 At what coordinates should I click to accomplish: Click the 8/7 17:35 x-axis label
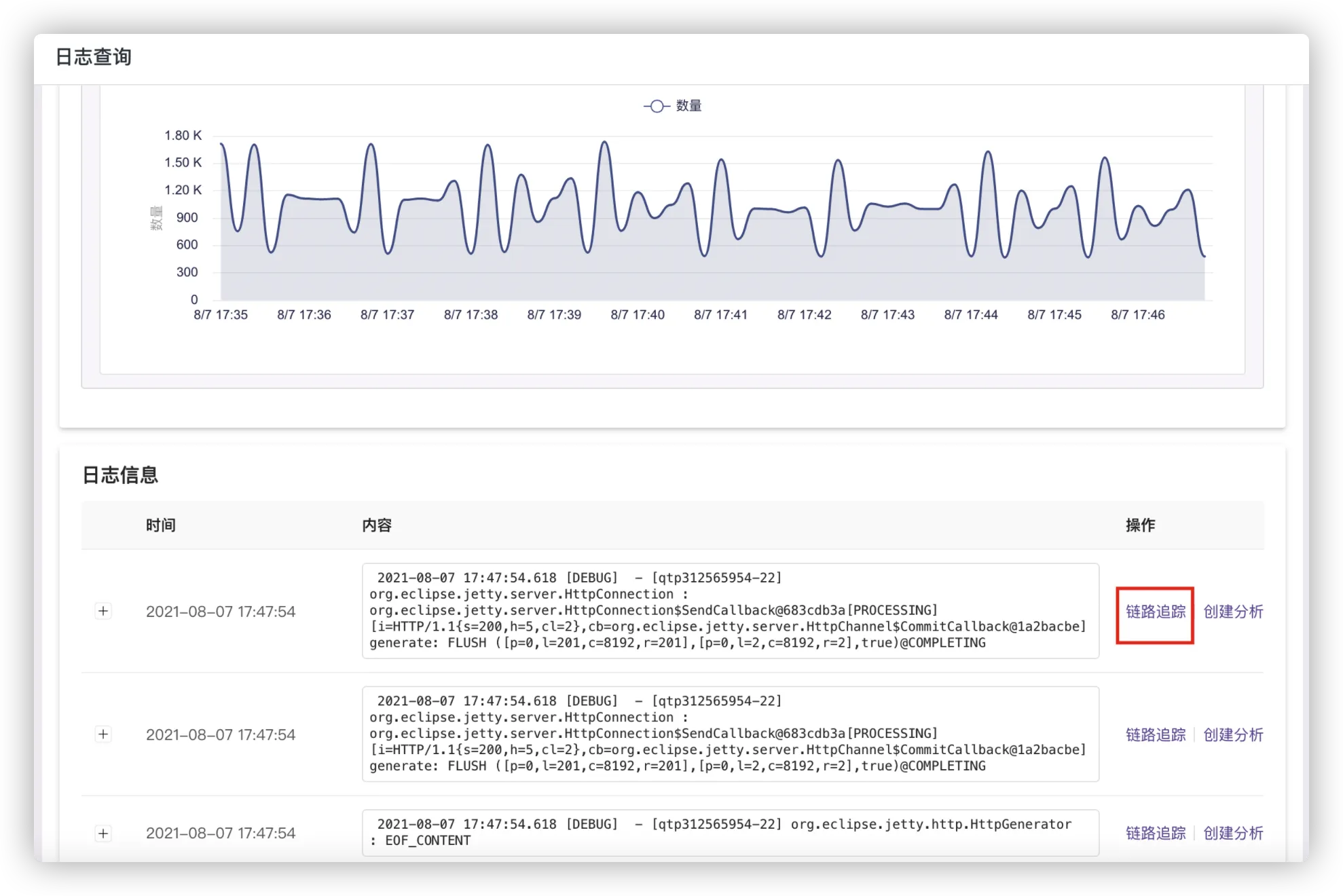[x=221, y=315]
